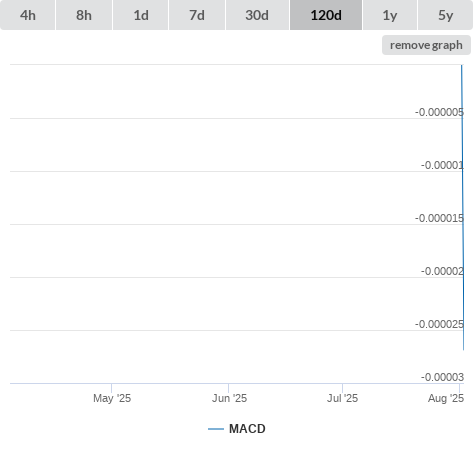Click the MACD line at the chart's right edge
The height and width of the screenshot is (455, 474).
463,207
